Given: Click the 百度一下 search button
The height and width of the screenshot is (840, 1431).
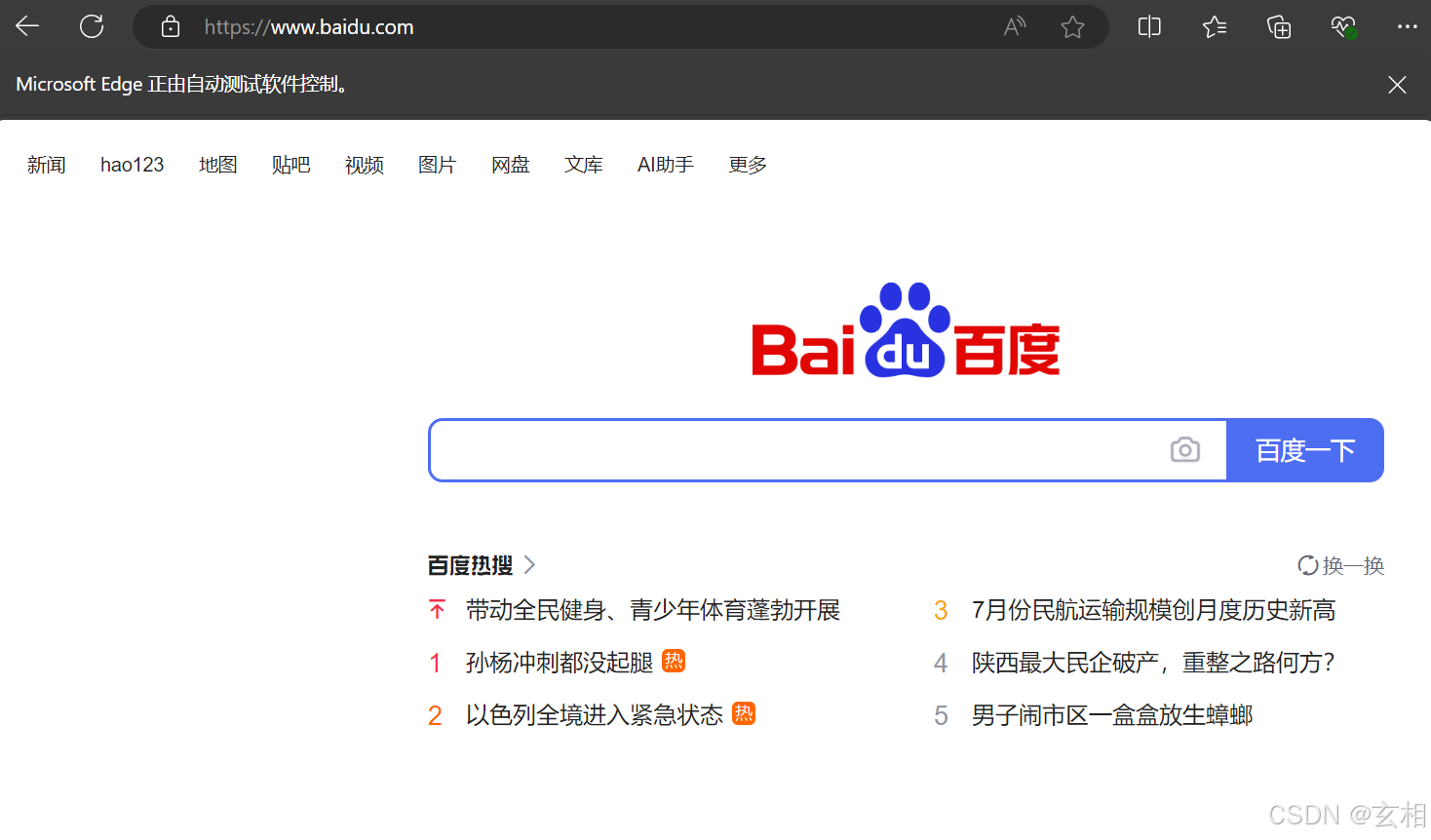Looking at the screenshot, I should point(1305,450).
